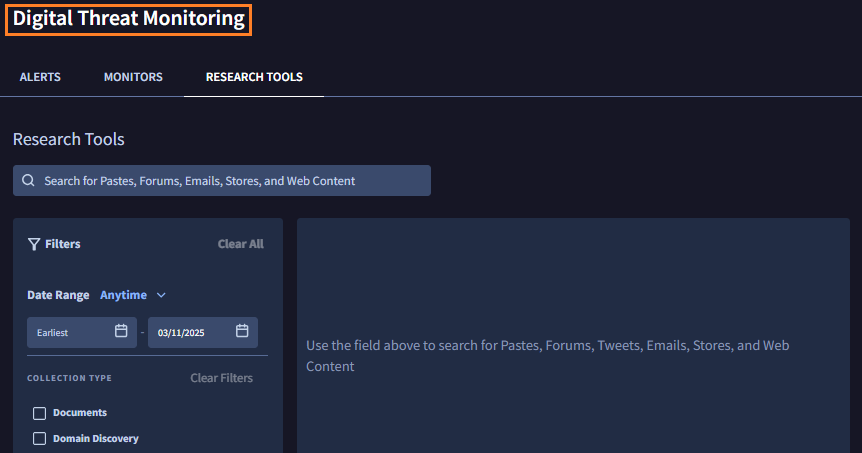Expand the chevron next to Anytime

tap(161, 295)
